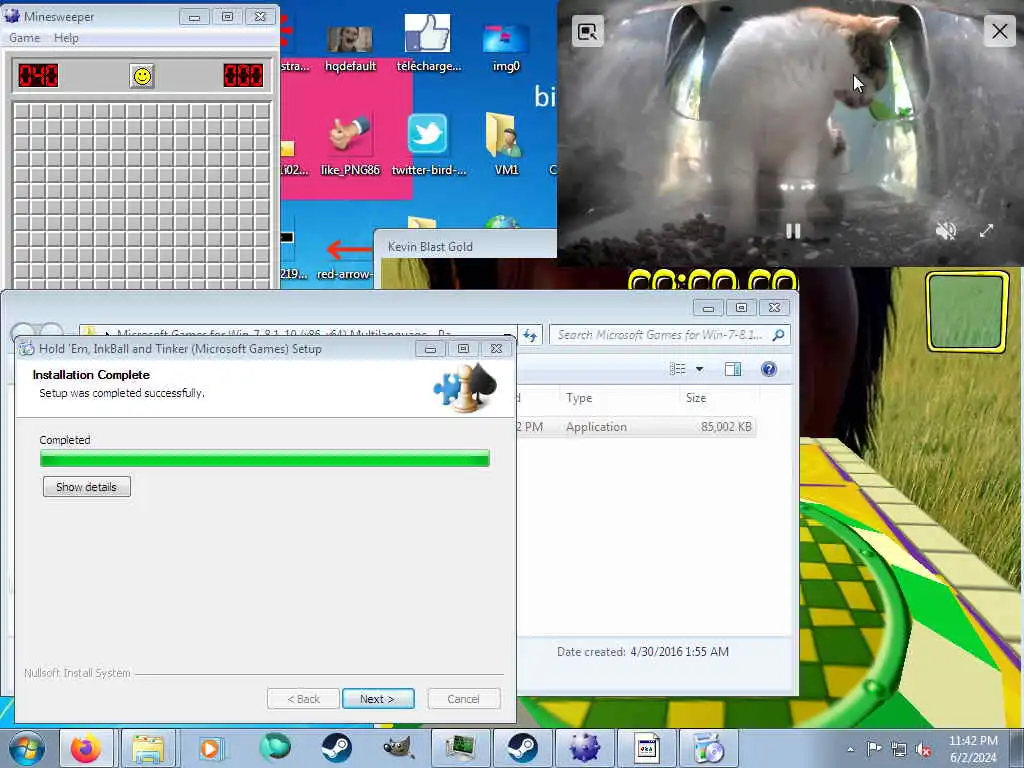
Task: Select the twitter-bird desktop icon
Action: (x=428, y=145)
